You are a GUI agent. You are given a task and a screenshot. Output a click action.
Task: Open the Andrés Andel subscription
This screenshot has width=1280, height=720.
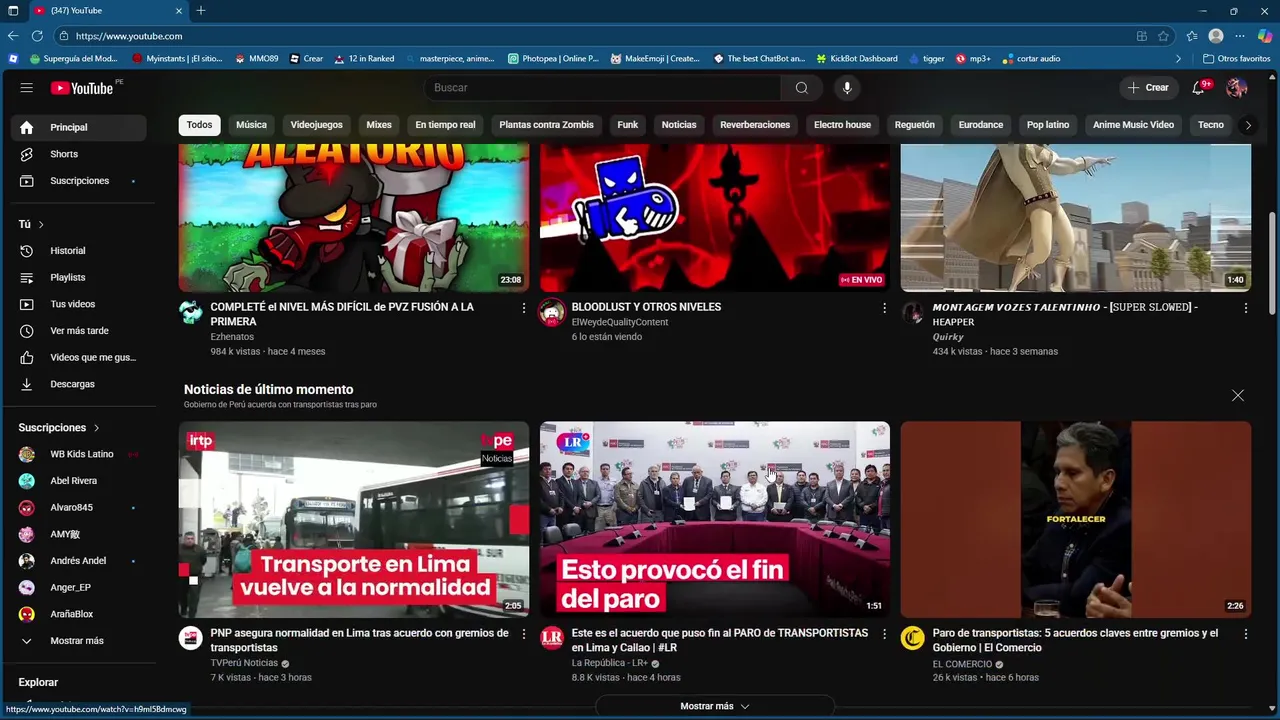[x=78, y=561]
